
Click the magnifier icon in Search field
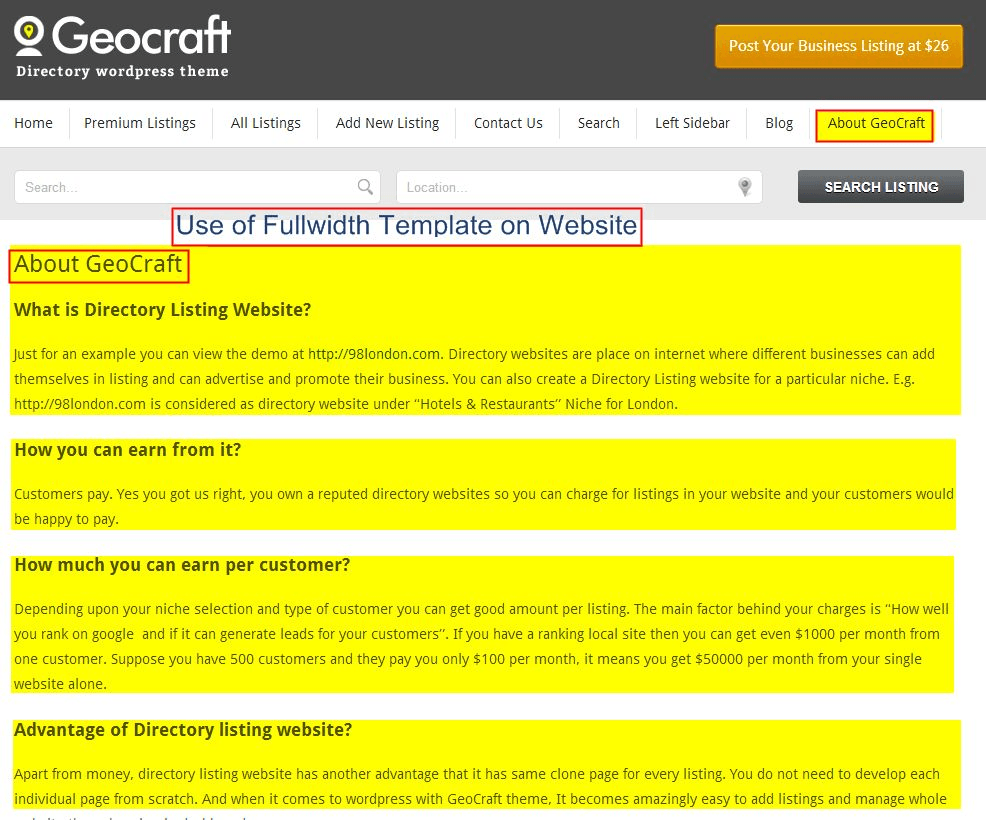click(x=365, y=187)
